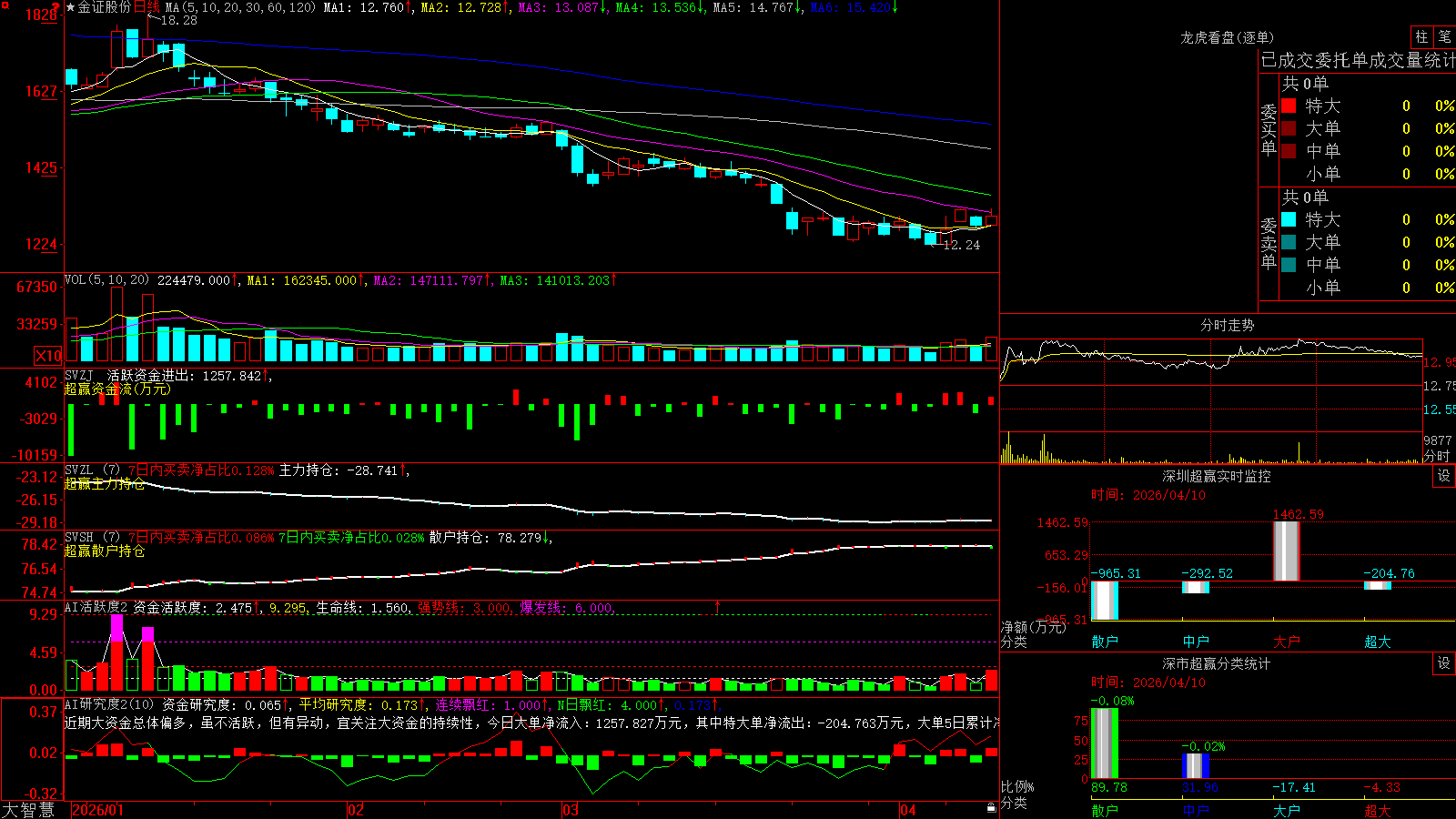This screenshot has width=1456, height=819.
Task: Click the teal 中单 sell-order swatch
Action: click(1289, 265)
